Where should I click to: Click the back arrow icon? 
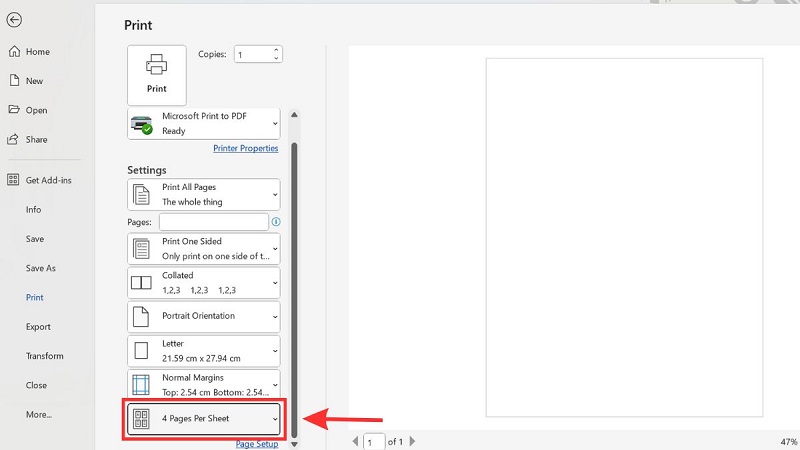pyautogui.click(x=14, y=19)
